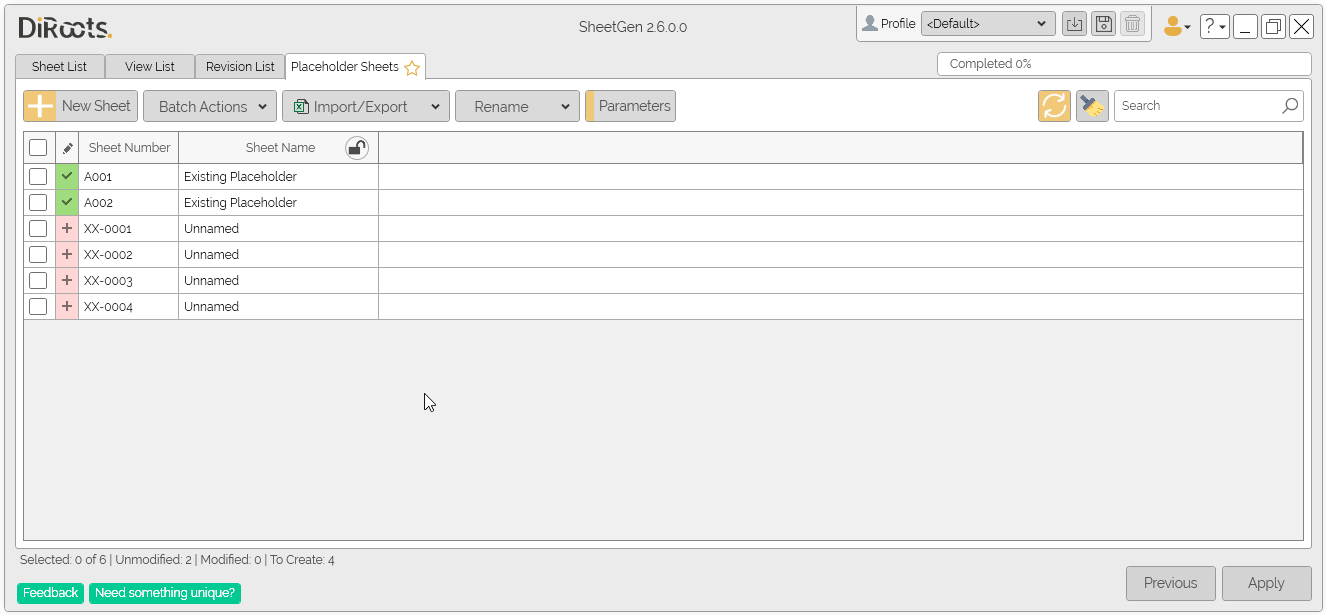
Task: Create a placeholder with the New Sheet button
Action: 79,105
